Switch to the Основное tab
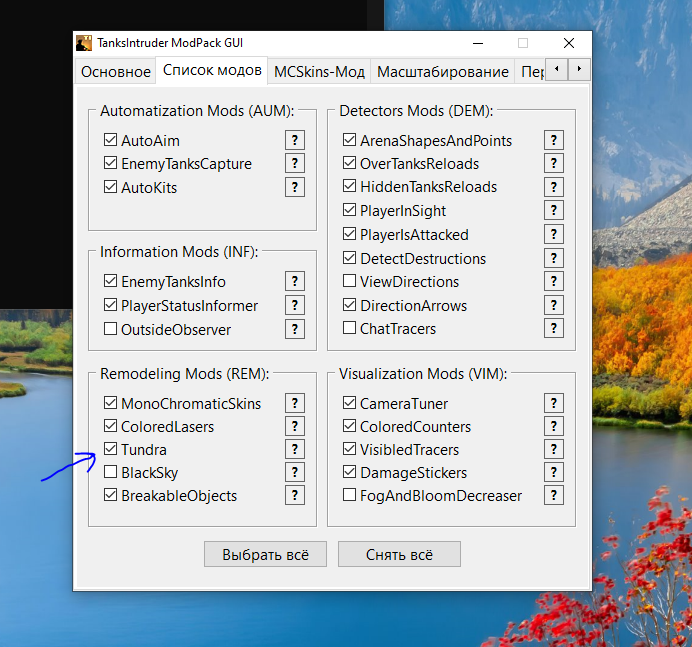Viewport: 692px width, 647px height. [114, 72]
